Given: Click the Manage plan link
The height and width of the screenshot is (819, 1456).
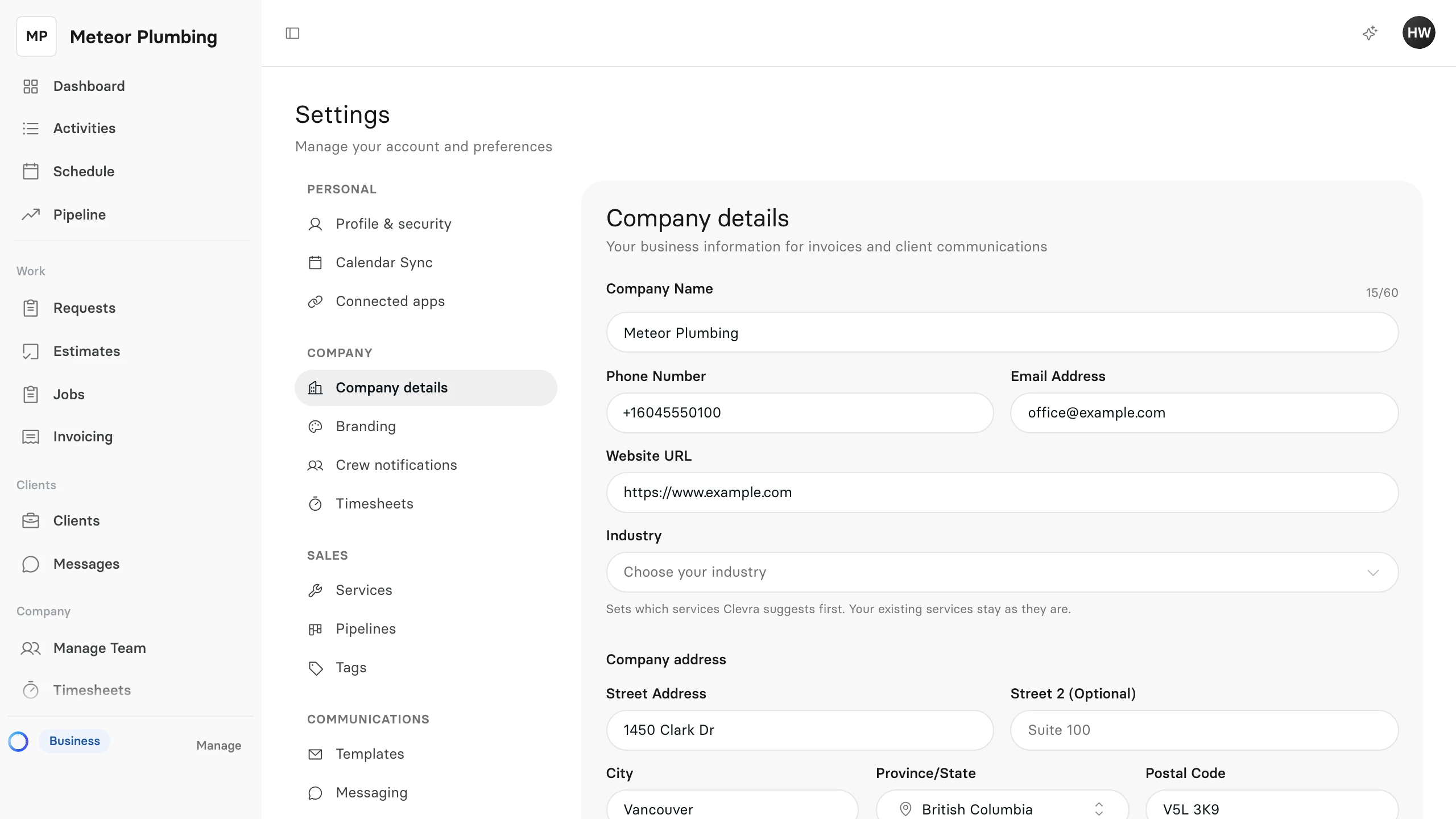Looking at the screenshot, I should [x=219, y=745].
